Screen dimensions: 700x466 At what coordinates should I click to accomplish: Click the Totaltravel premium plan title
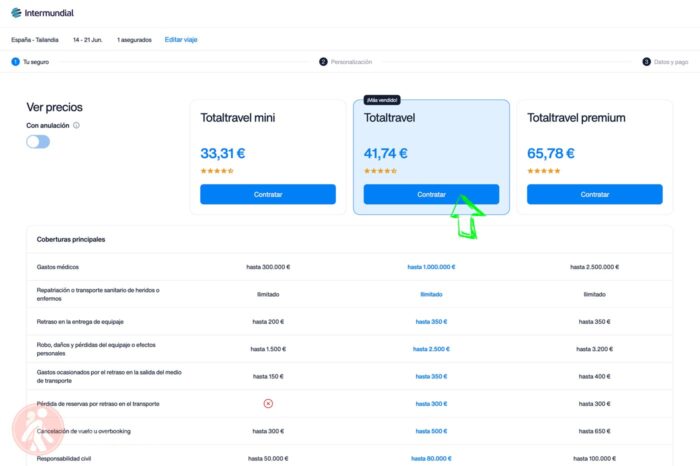(x=576, y=118)
